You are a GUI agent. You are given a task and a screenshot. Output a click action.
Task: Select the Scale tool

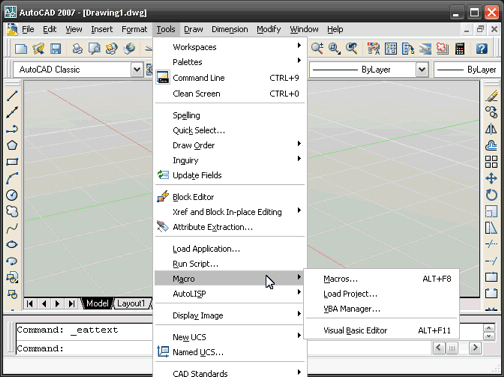click(x=491, y=211)
